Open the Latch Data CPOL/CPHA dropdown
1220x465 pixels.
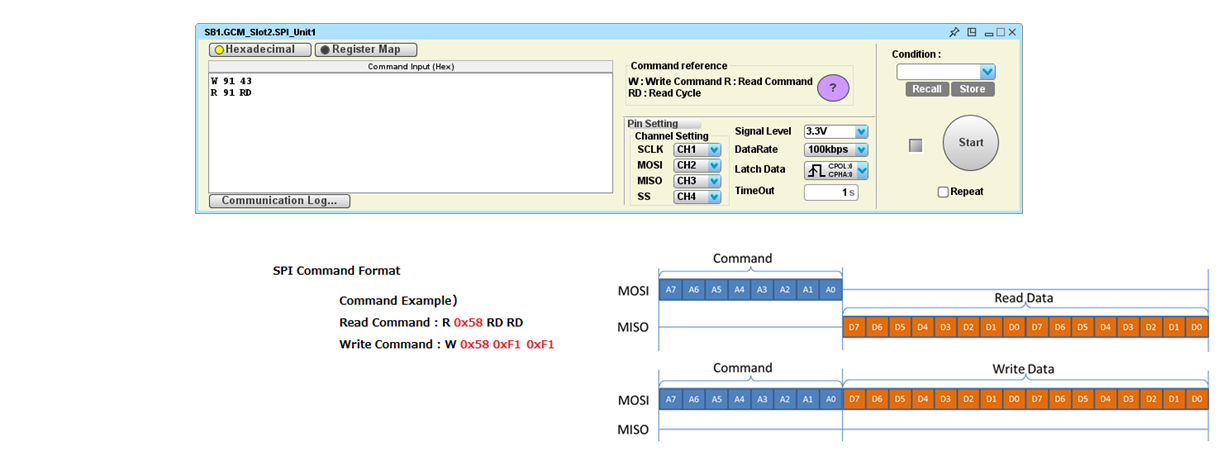[836, 170]
